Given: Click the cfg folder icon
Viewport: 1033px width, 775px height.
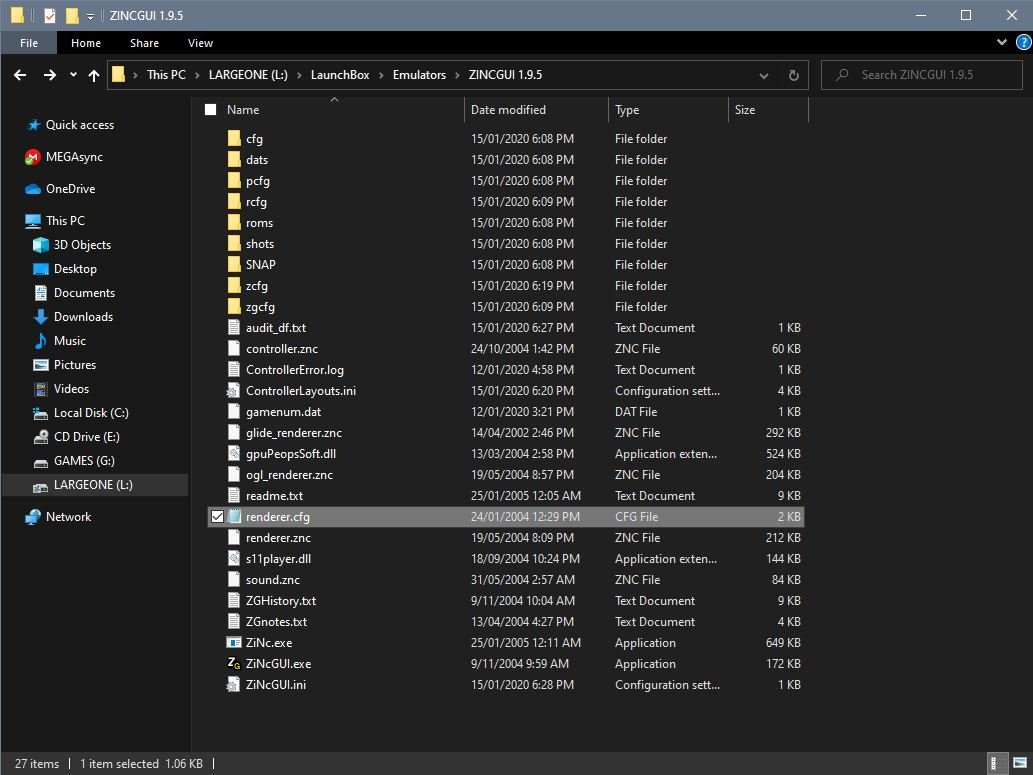Looking at the screenshot, I should (x=234, y=138).
